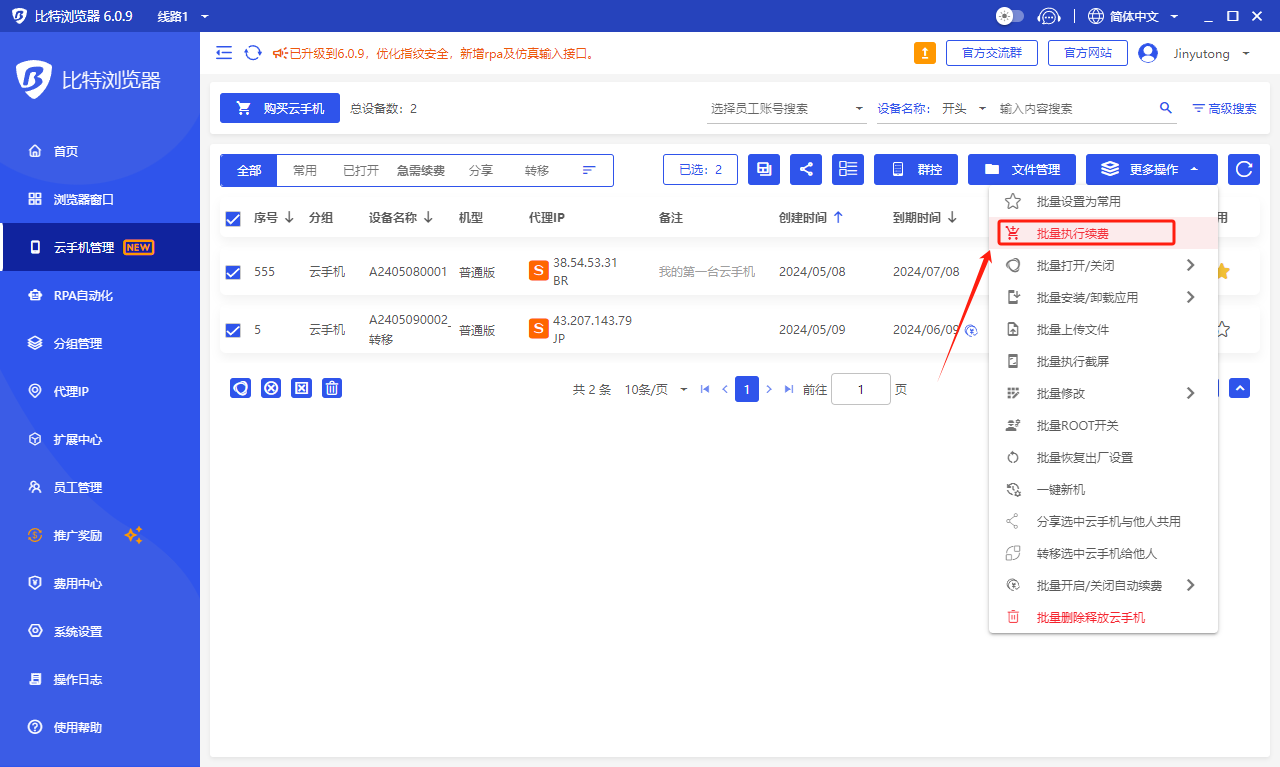The image size is (1280, 767).
Task: Click the 群控 button
Action: 916,169
